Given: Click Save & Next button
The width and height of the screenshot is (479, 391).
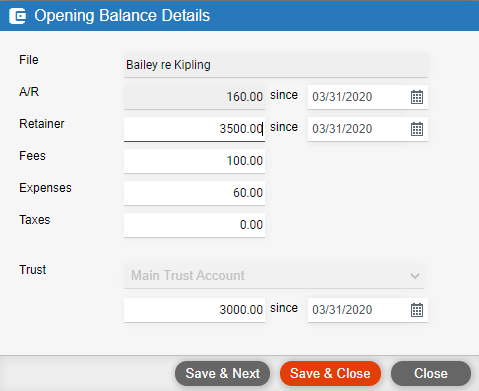Looking at the screenshot, I should pos(222,373).
